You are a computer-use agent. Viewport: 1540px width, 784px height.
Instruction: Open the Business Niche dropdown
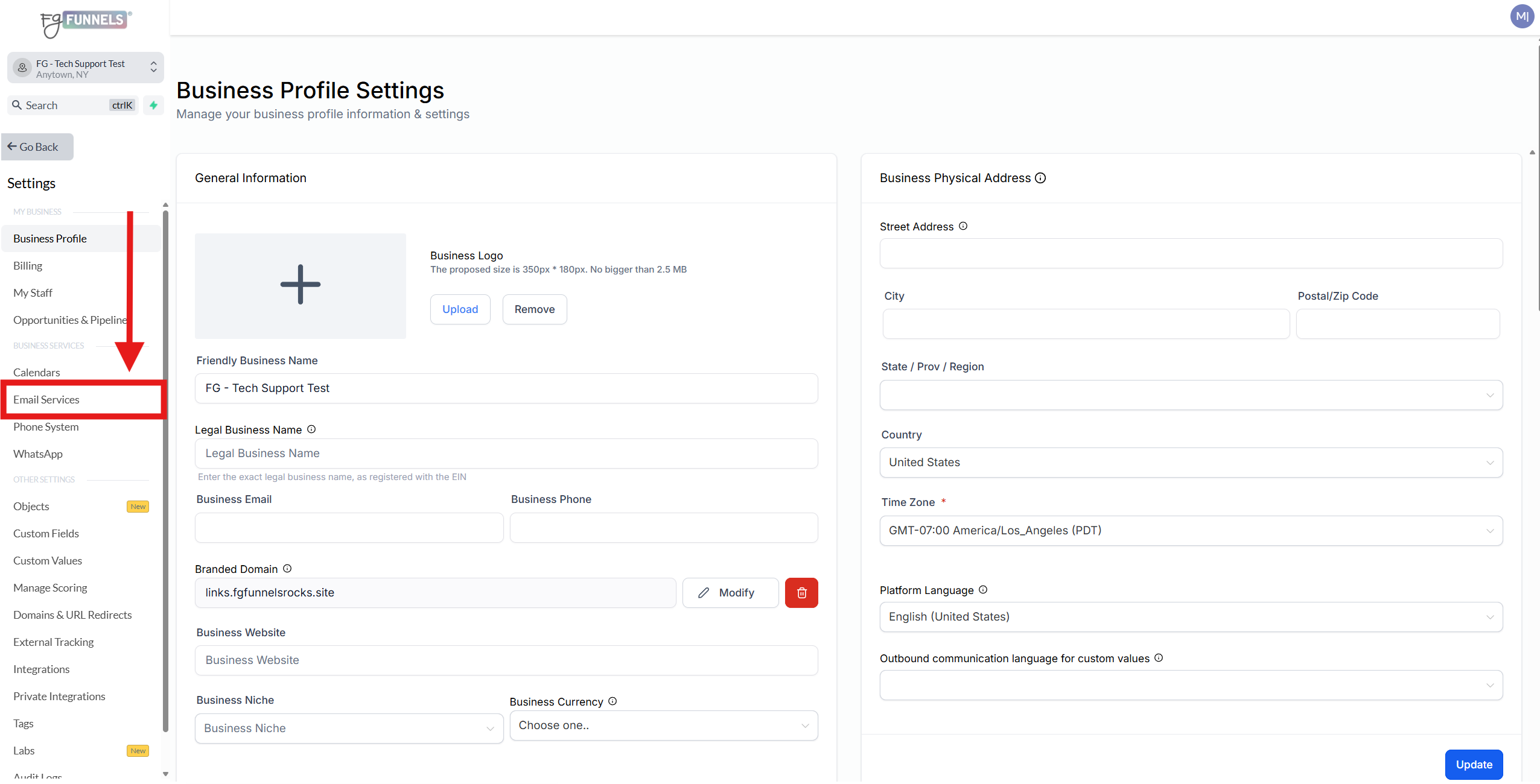(349, 728)
